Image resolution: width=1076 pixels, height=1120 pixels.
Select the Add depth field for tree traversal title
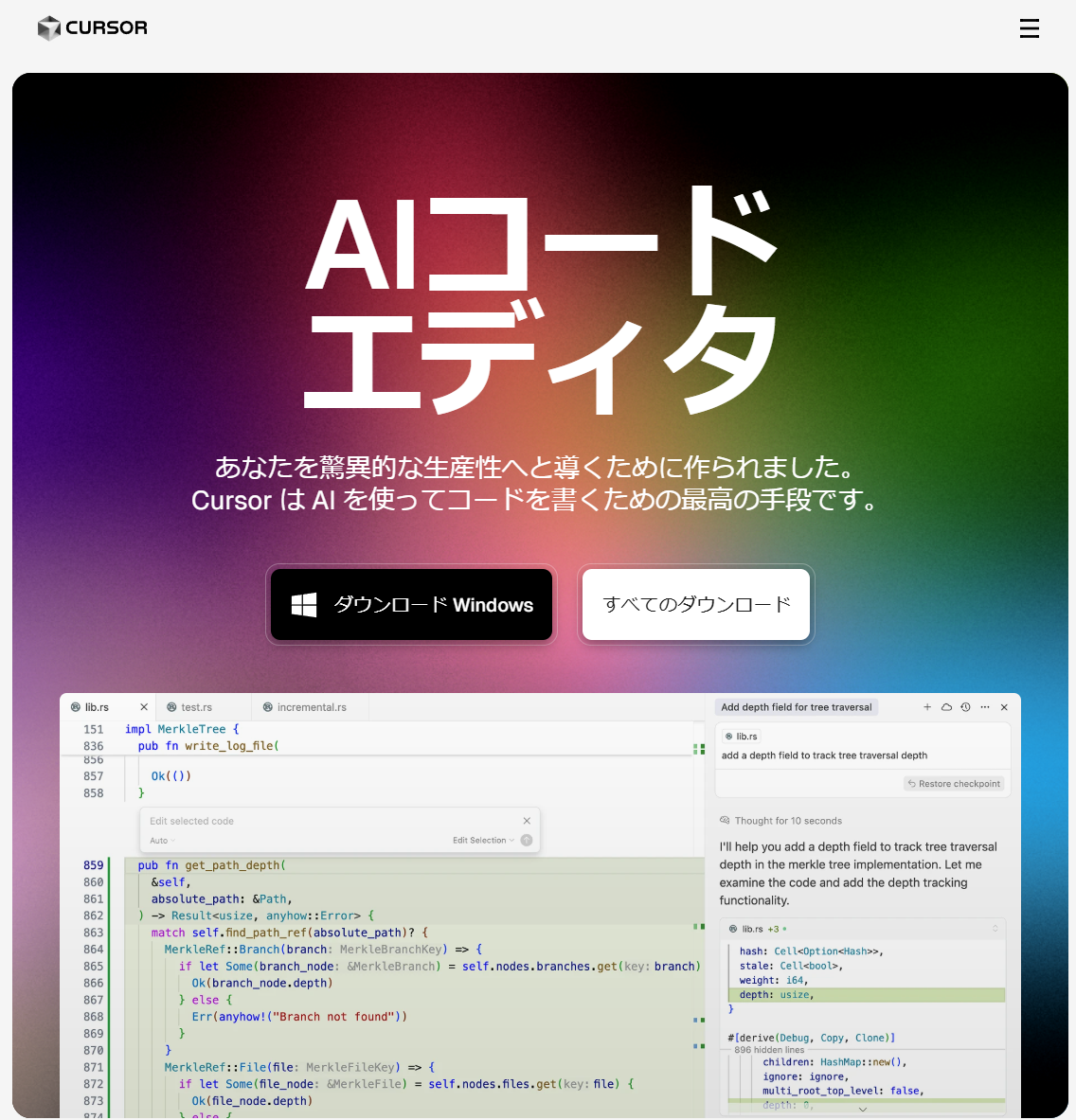[797, 706]
